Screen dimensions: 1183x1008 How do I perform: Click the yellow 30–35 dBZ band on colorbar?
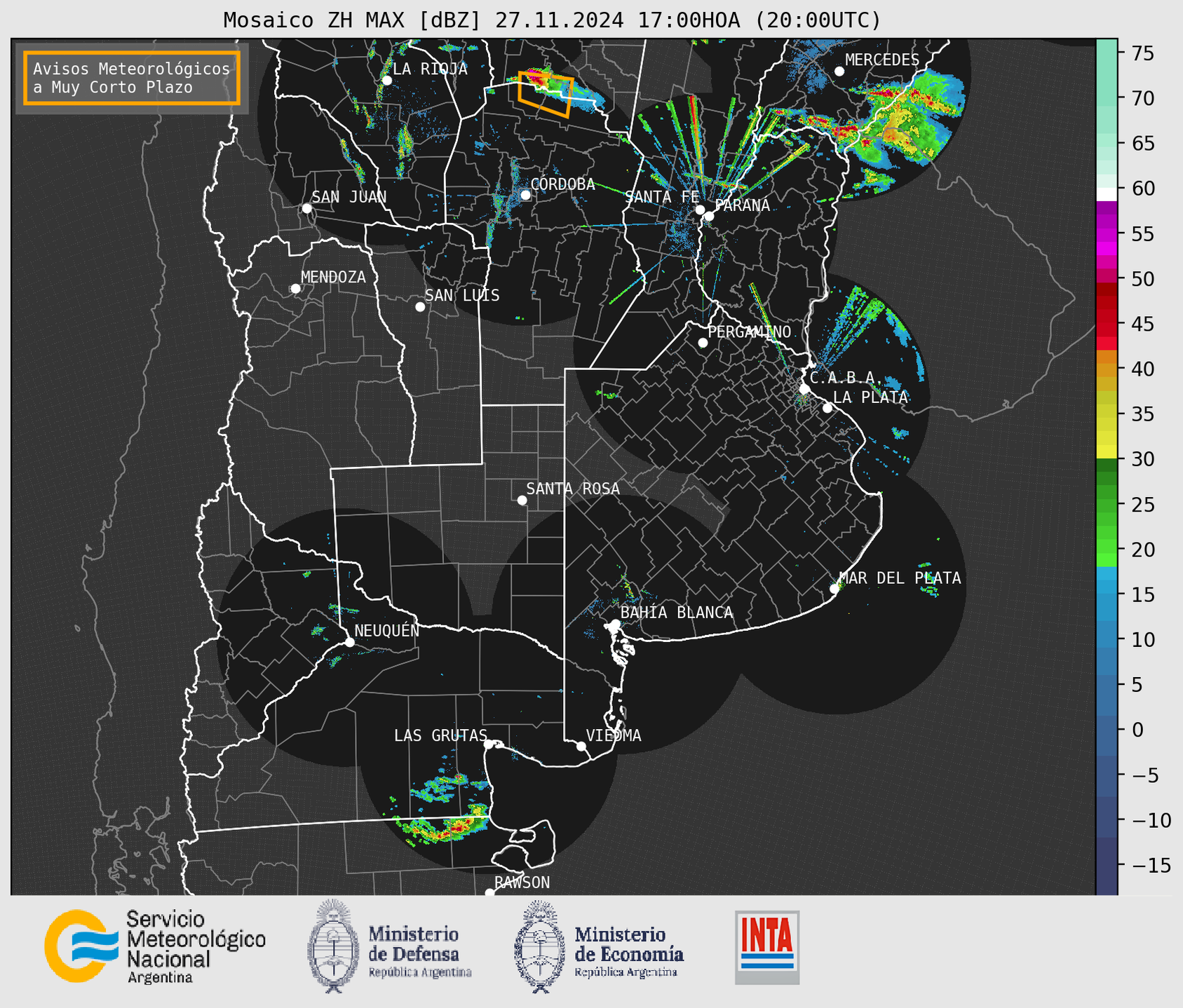click(1107, 431)
